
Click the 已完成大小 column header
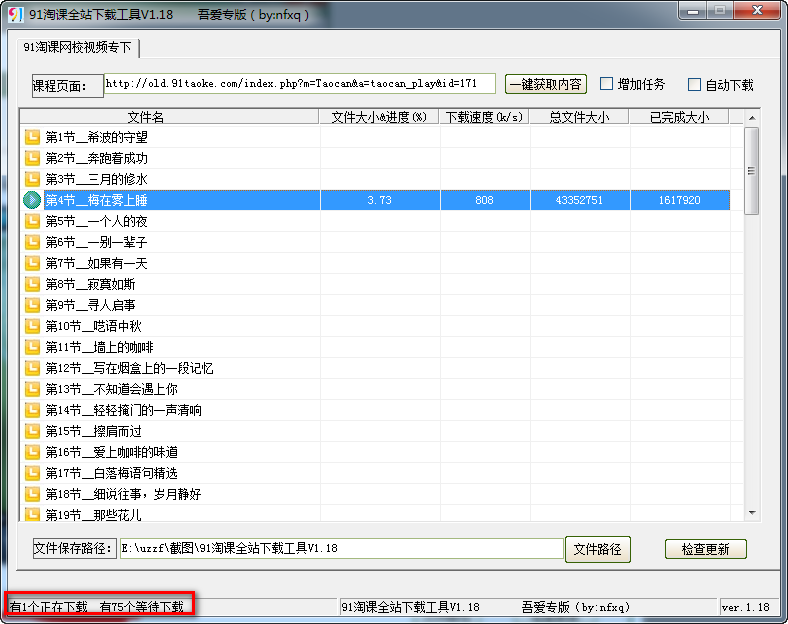tap(679, 117)
